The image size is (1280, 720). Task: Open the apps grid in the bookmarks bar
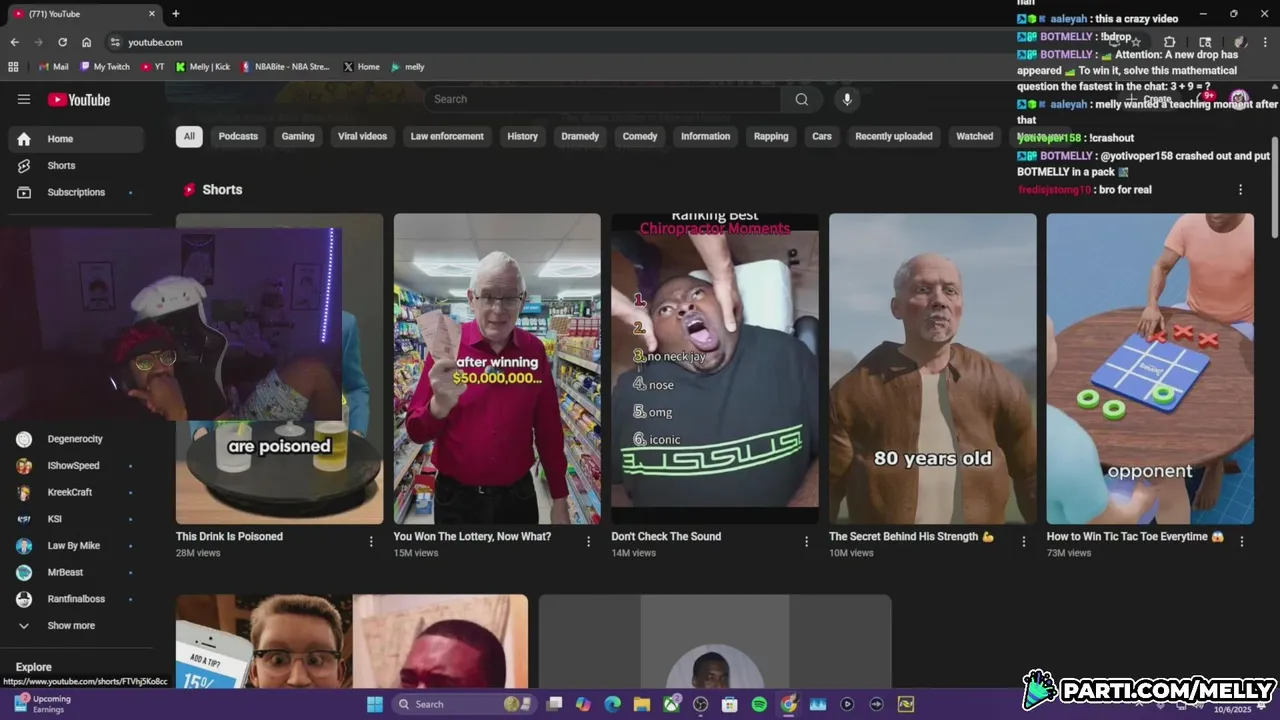pyautogui.click(x=13, y=67)
